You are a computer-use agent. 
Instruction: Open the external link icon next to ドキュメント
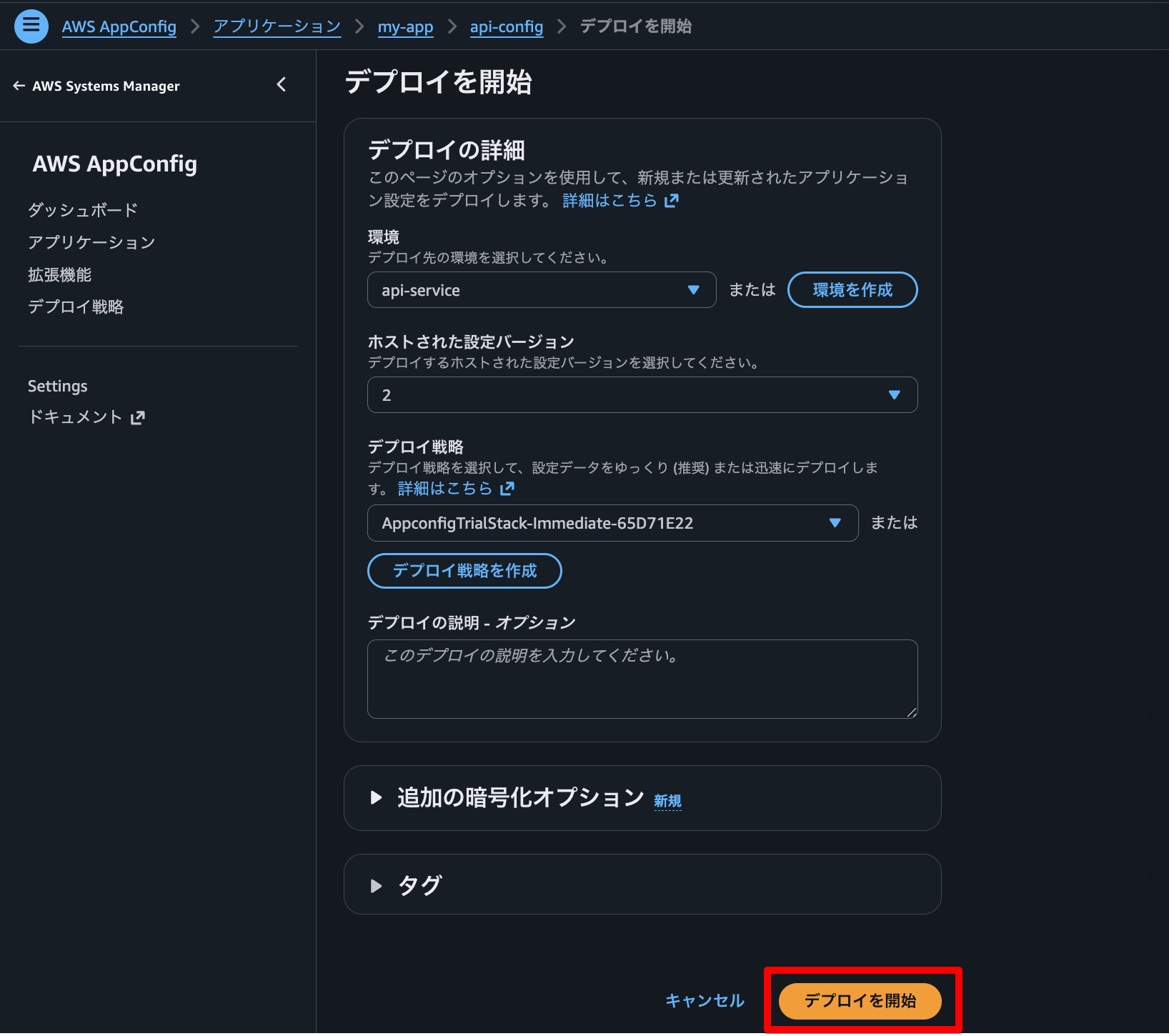[137, 417]
